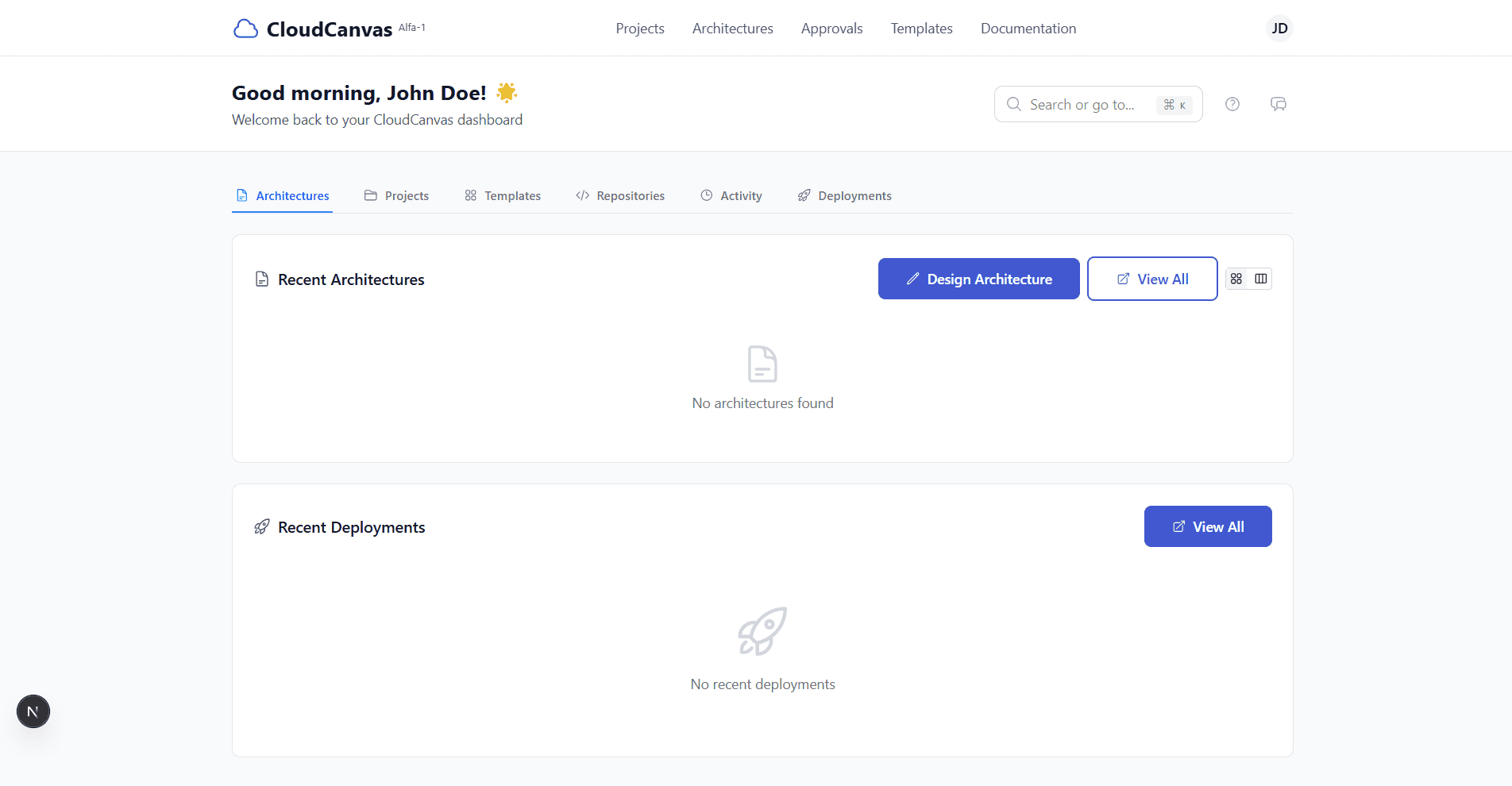Click the ⌘K keyboard shortcut badge
The image size is (1512, 786).
click(1174, 104)
